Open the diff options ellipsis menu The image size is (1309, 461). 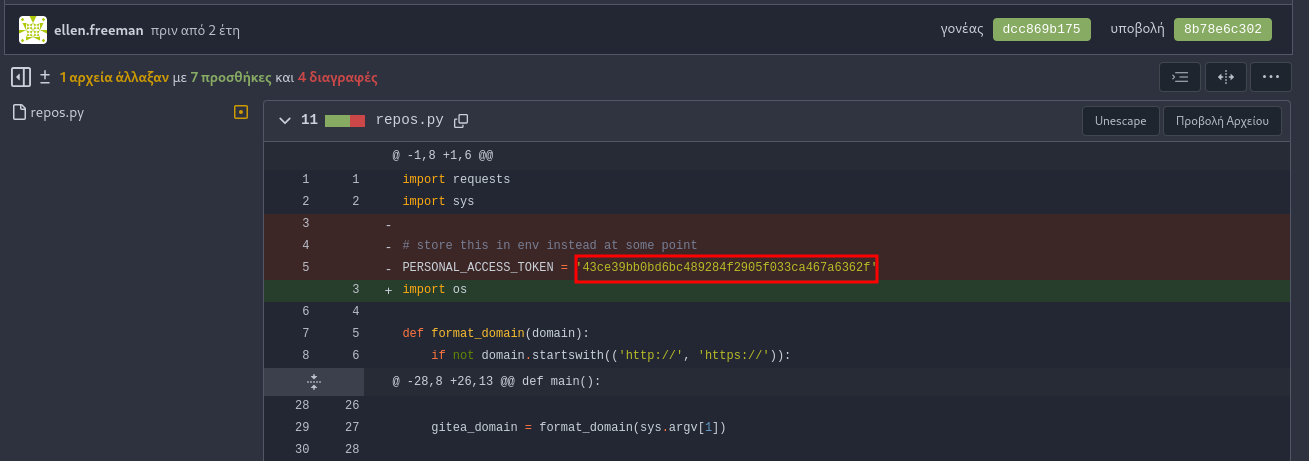(x=1271, y=76)
